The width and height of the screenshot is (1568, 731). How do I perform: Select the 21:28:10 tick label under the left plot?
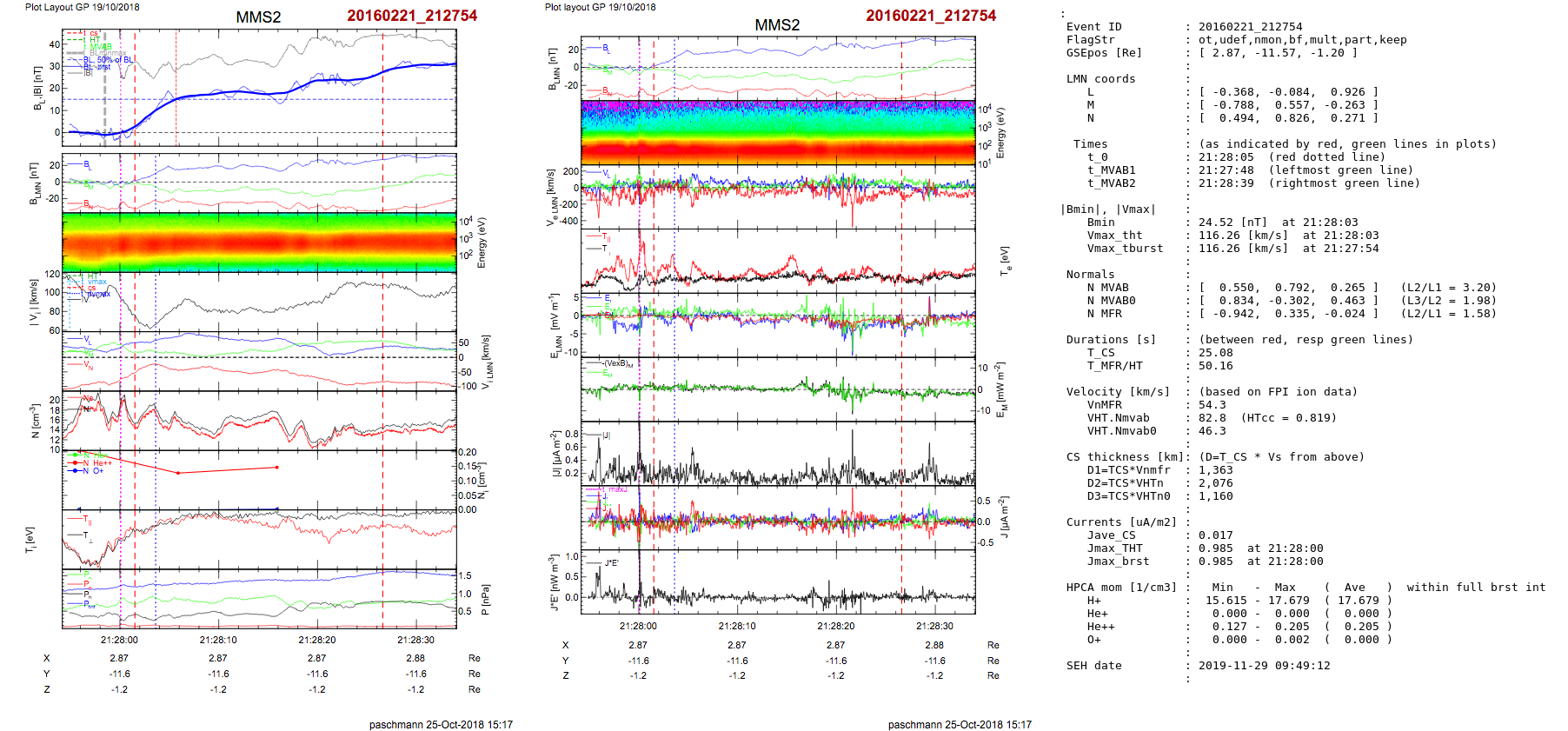pos(218,640)
